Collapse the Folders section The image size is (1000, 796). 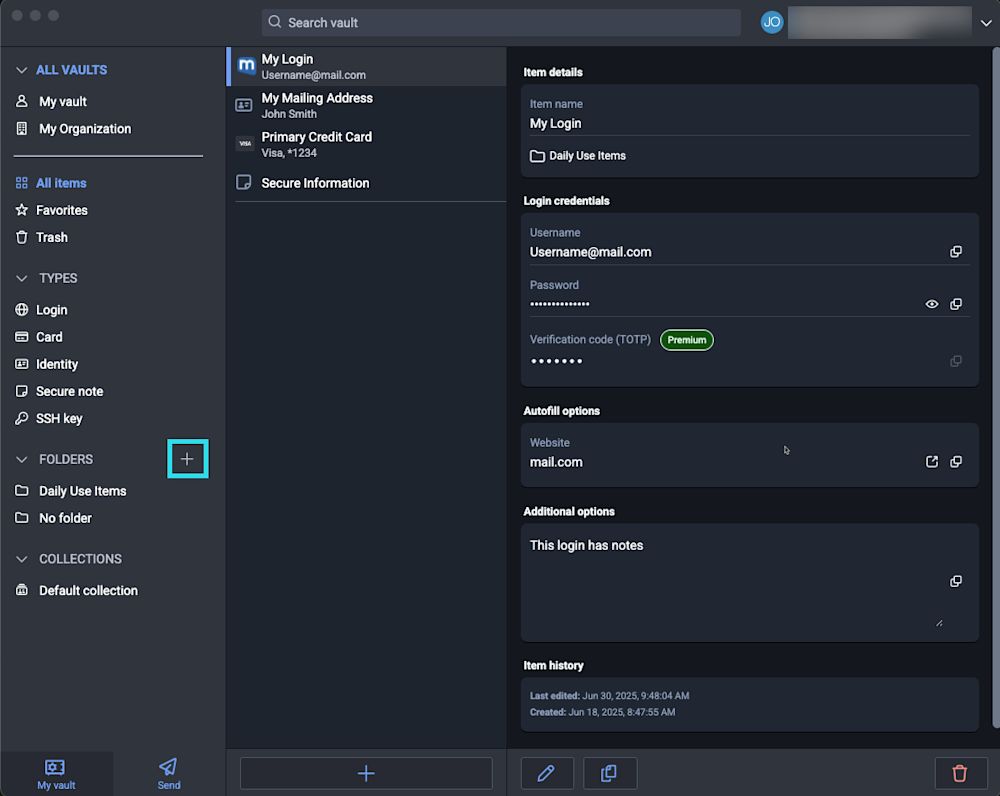[22, 459]
